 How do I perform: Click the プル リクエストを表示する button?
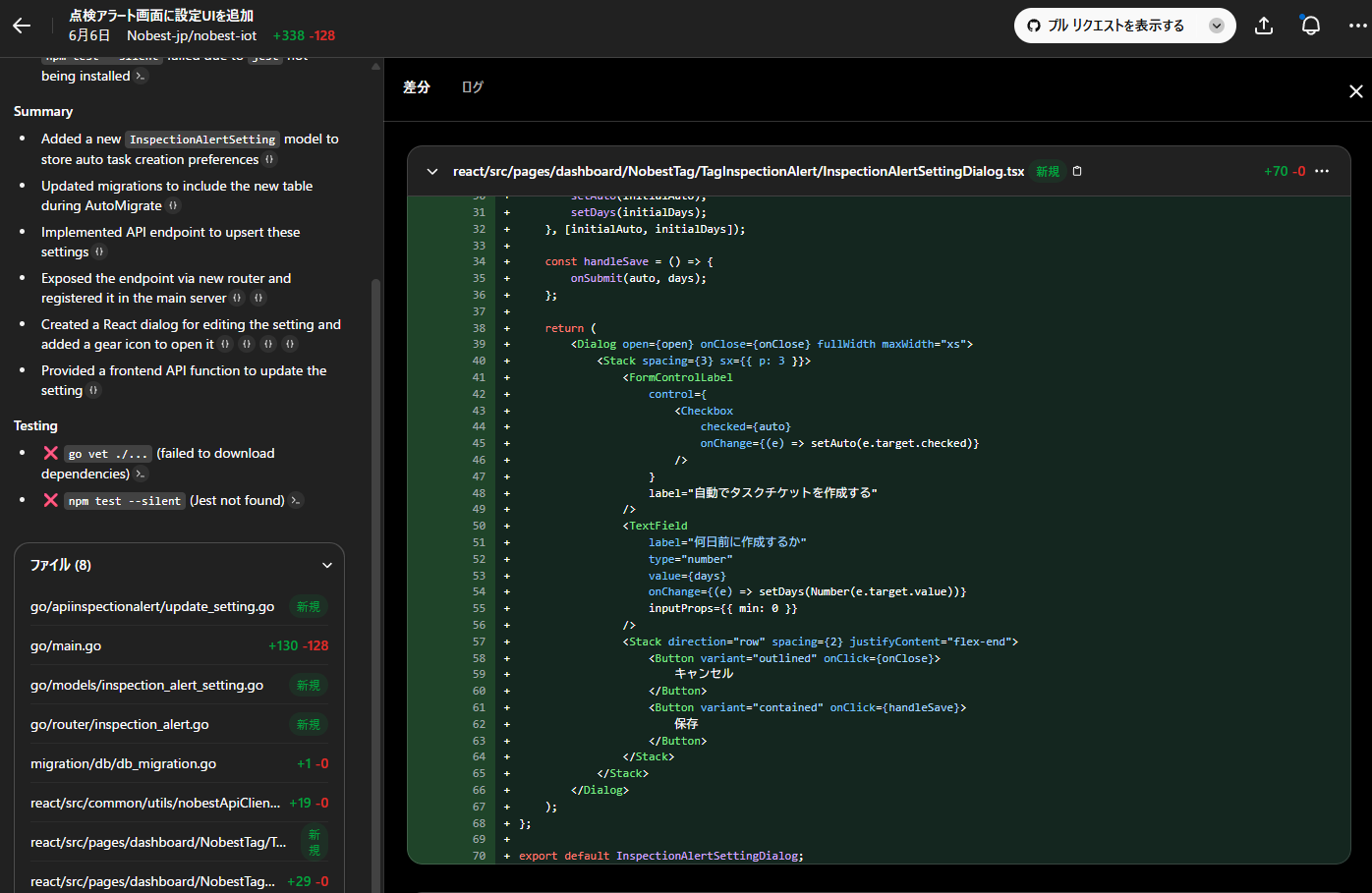(x=1106, y=27)
